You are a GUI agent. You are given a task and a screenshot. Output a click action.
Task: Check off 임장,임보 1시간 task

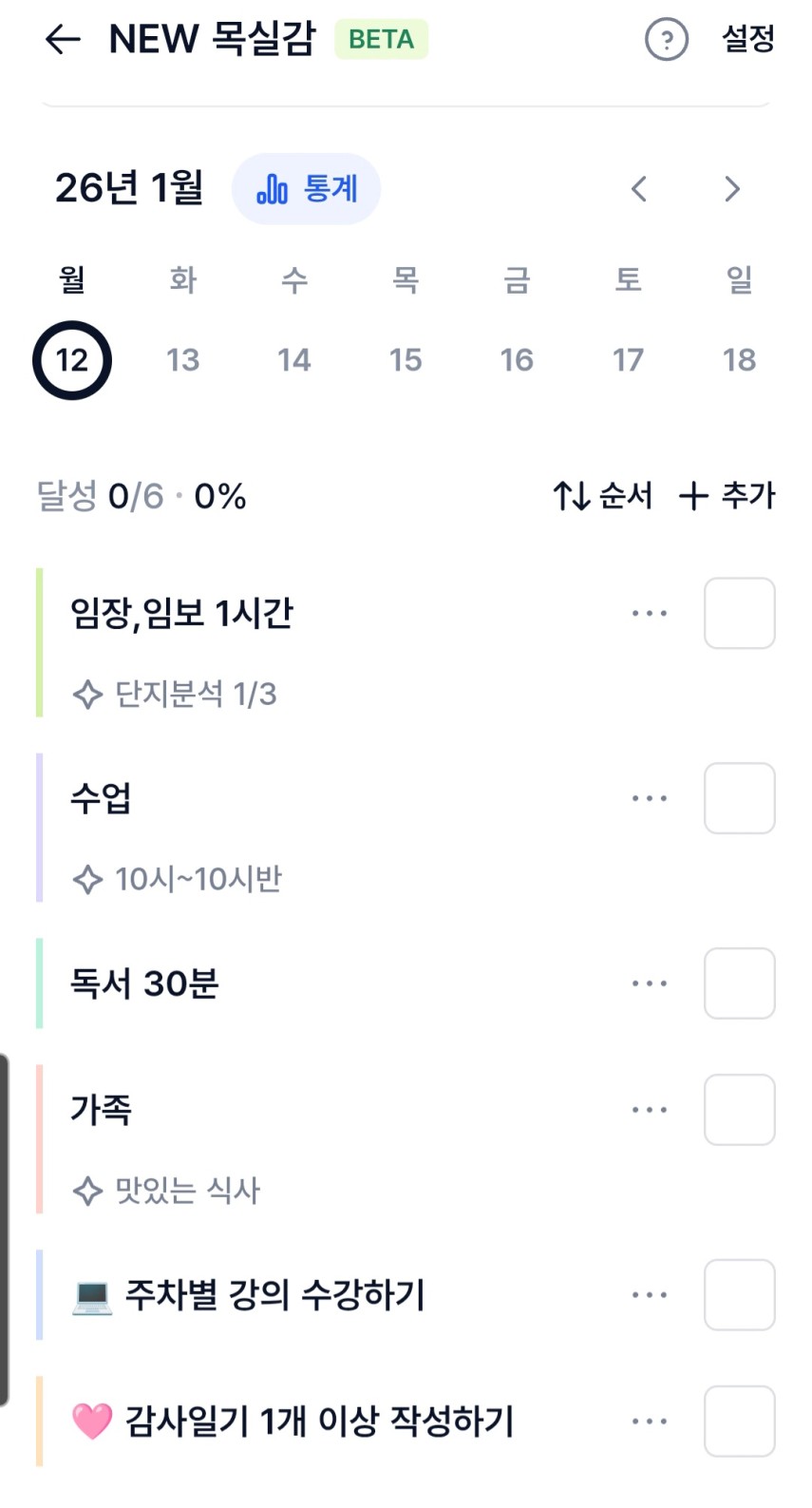[x=739, y=613]
